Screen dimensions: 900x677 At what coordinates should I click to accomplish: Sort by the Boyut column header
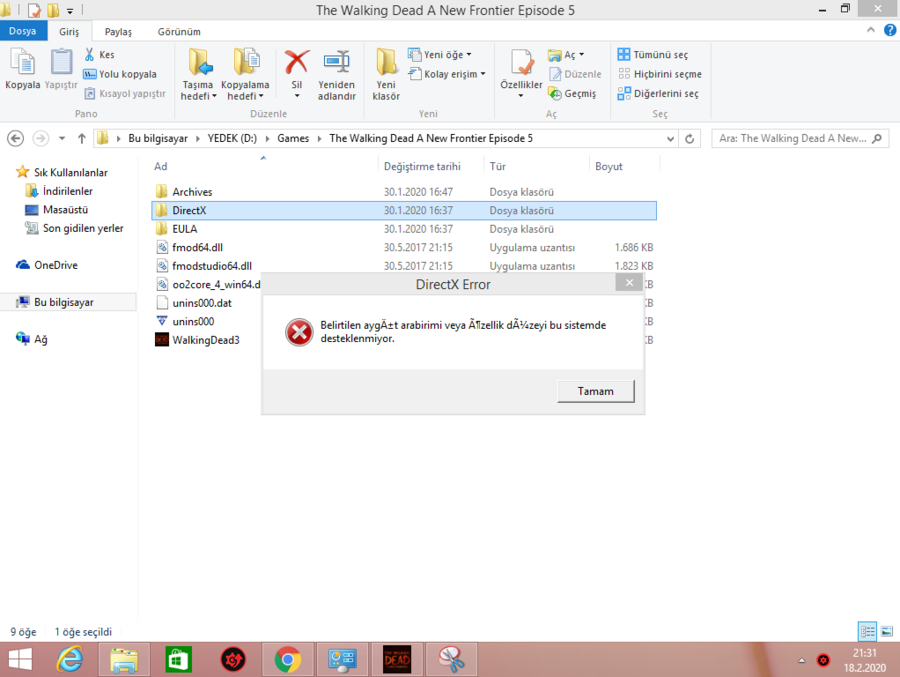608,167
